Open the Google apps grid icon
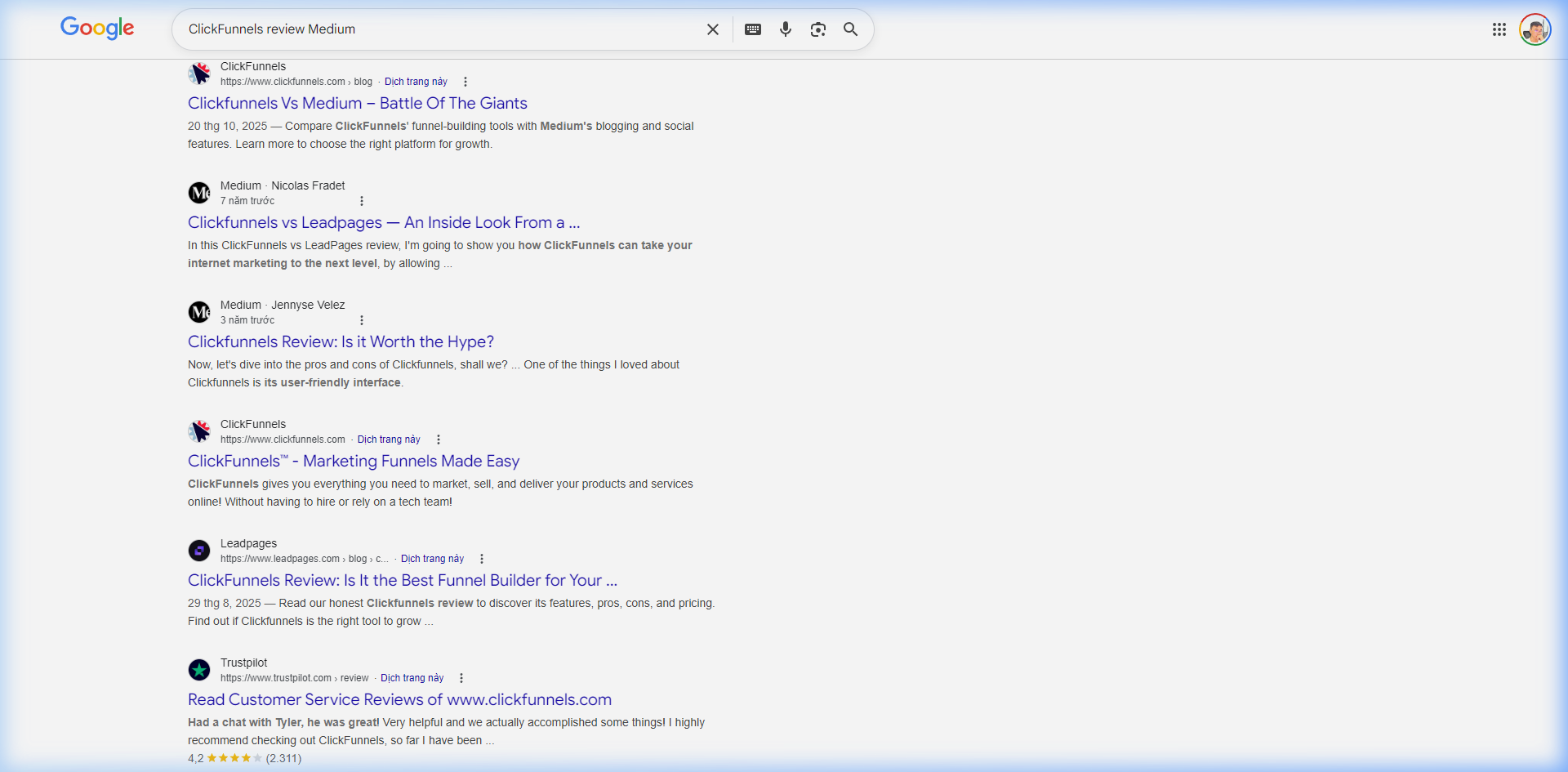 click(1499, 29)
